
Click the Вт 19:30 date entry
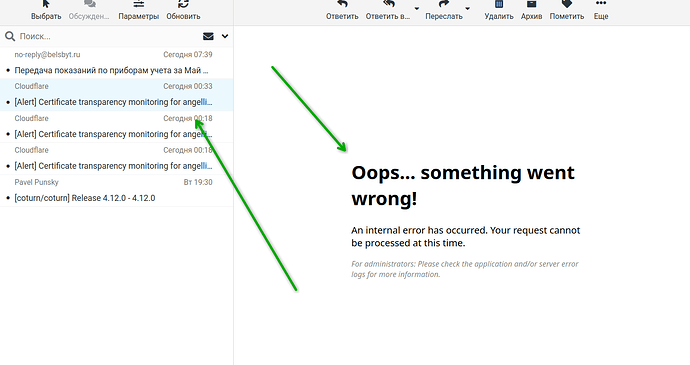198,182
